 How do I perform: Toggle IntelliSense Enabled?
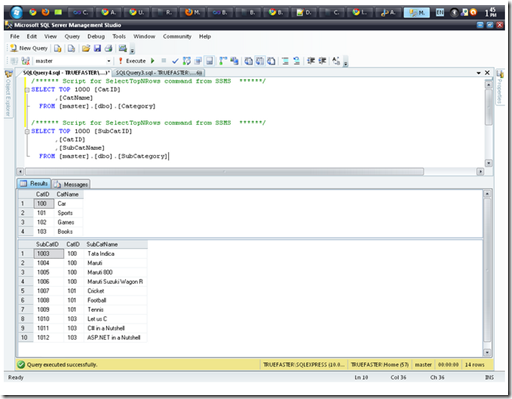[209, 61]
